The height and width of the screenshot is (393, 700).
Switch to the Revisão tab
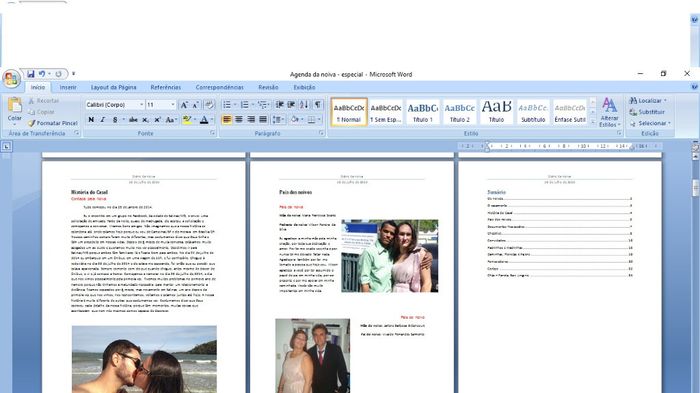268,88
